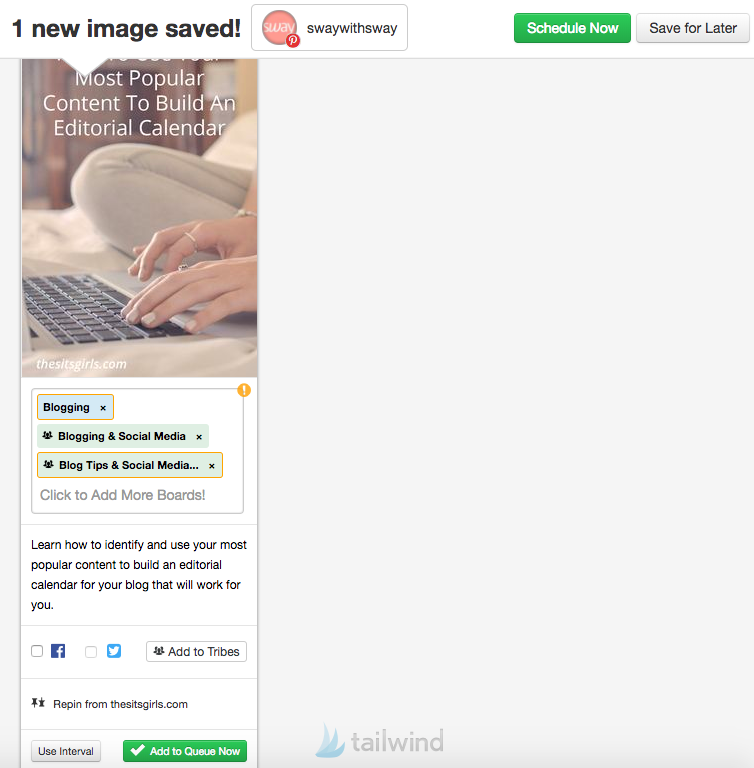Click the Tailwind logo watermark

(x=380, y=740)
